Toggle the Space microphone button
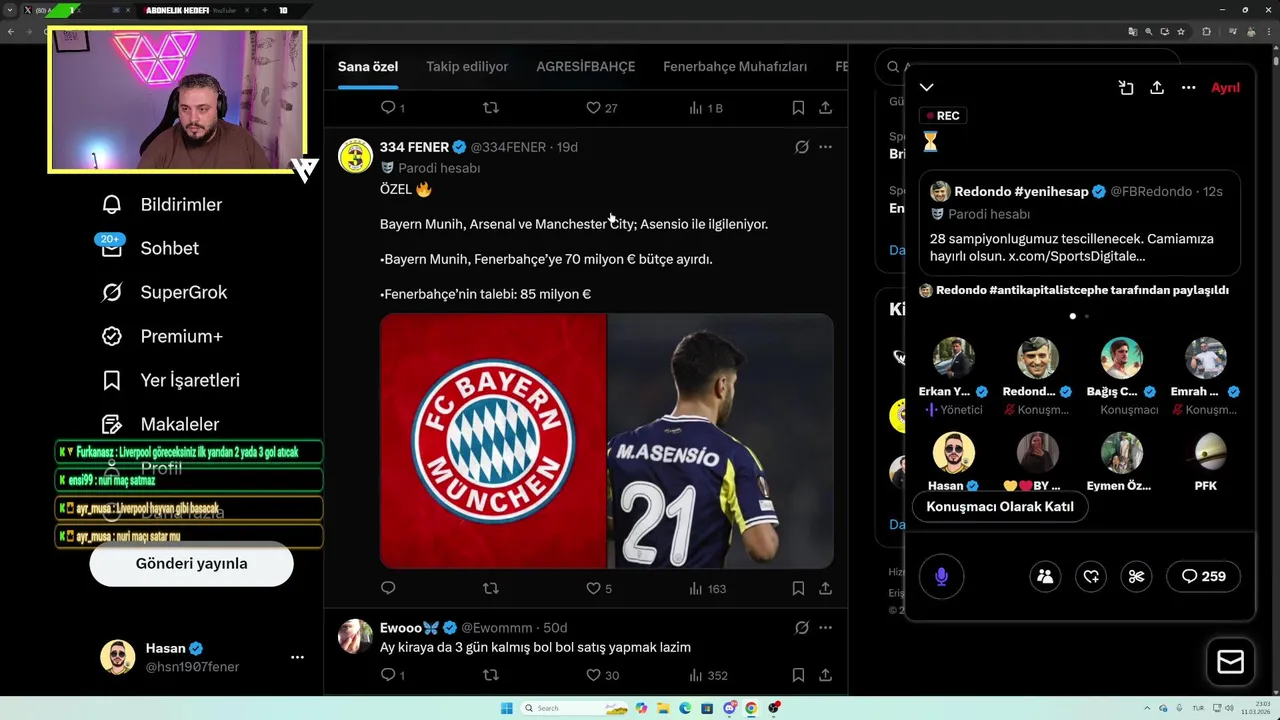Screen dimensions: 1280x720 point(941,576)
